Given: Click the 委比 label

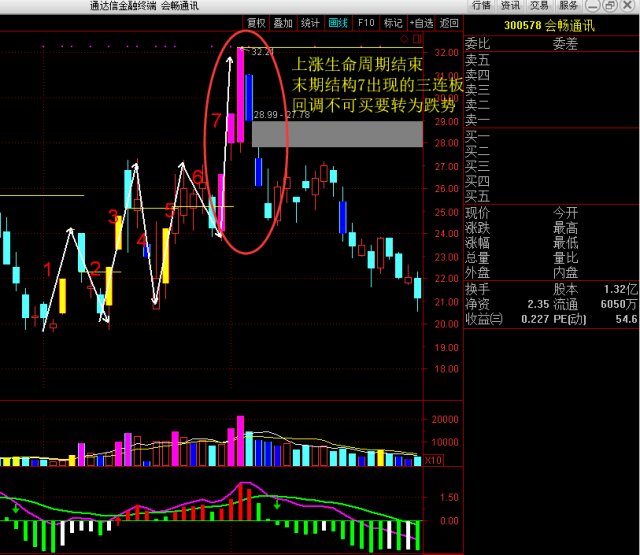Looking at the screenshot, I should point(478,43).
